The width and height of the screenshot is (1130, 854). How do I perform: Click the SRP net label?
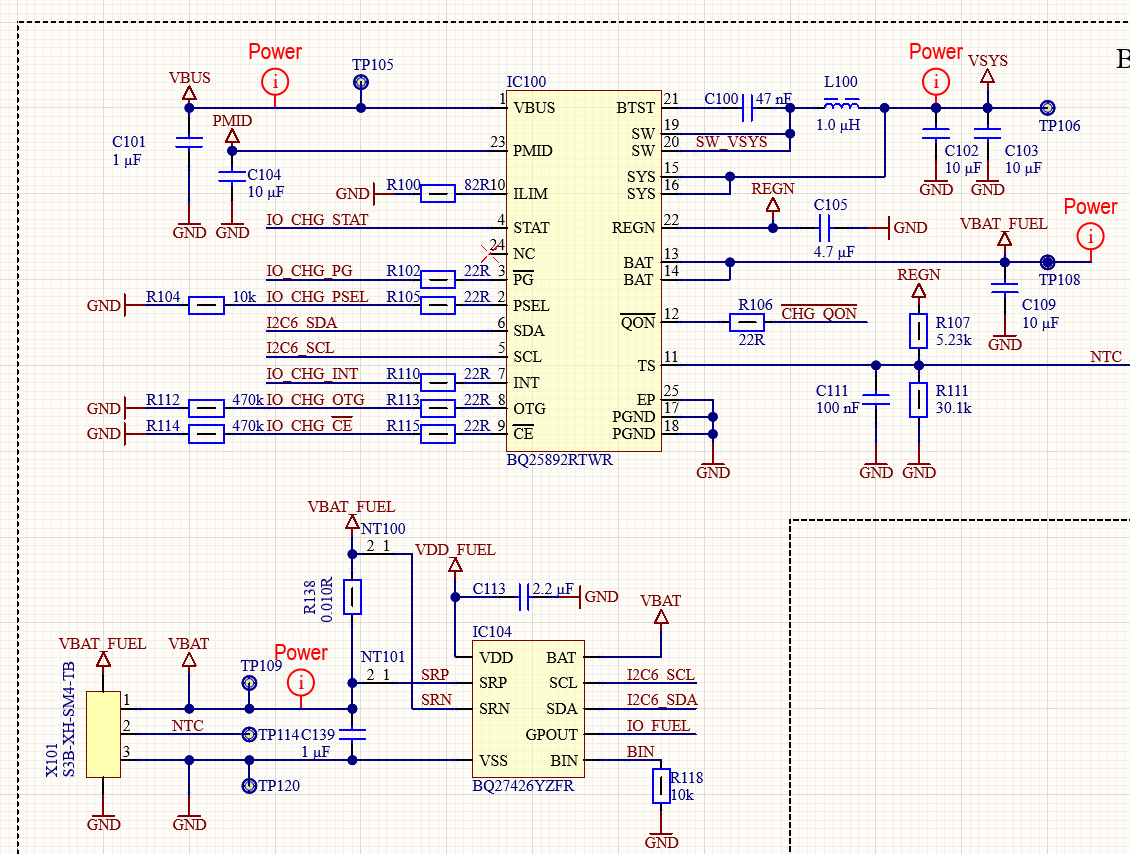pyautogui.click(x=435, y=675)
